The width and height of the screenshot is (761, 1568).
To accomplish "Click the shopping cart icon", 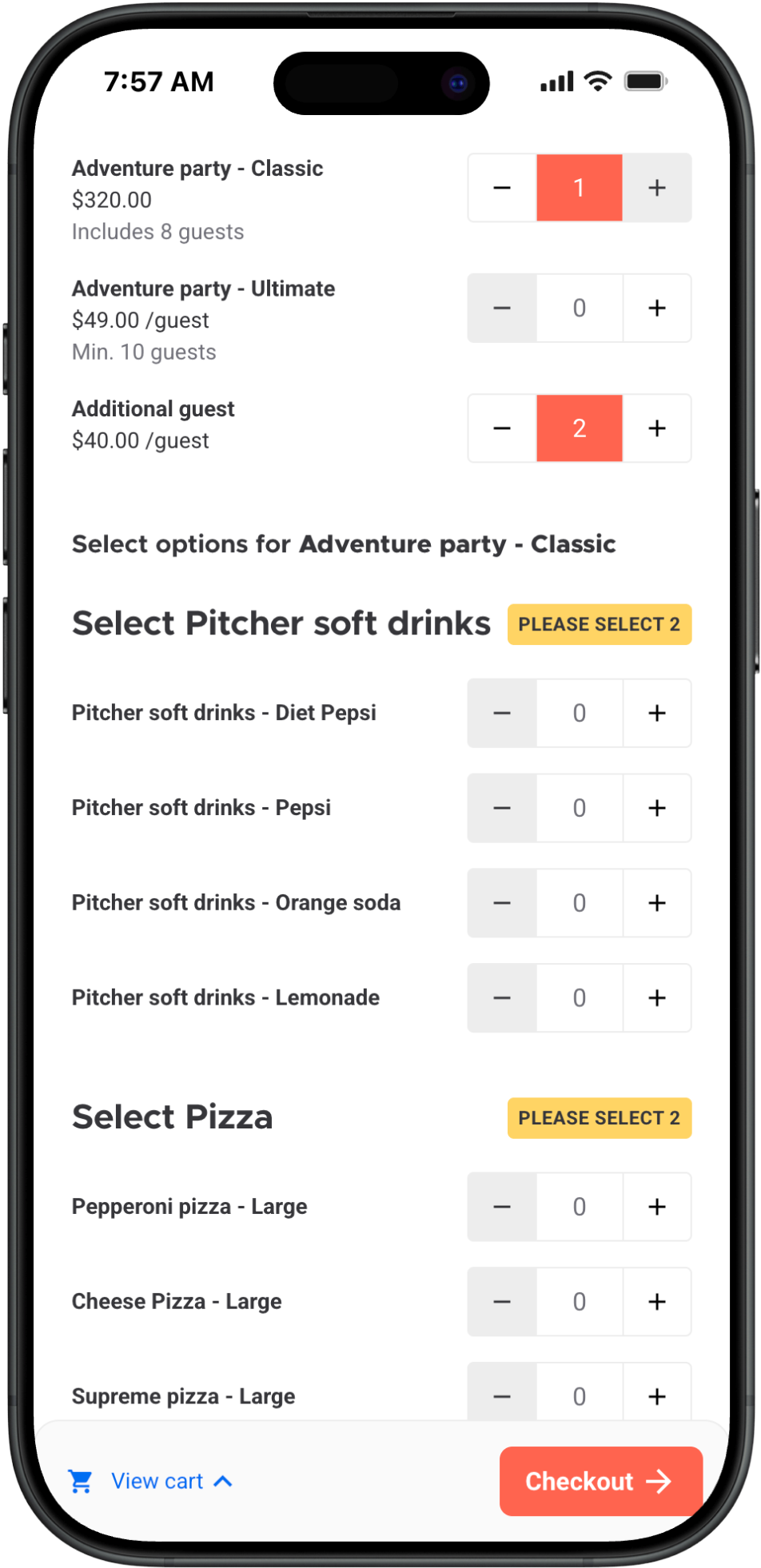I will click(x=81, y=1482).
